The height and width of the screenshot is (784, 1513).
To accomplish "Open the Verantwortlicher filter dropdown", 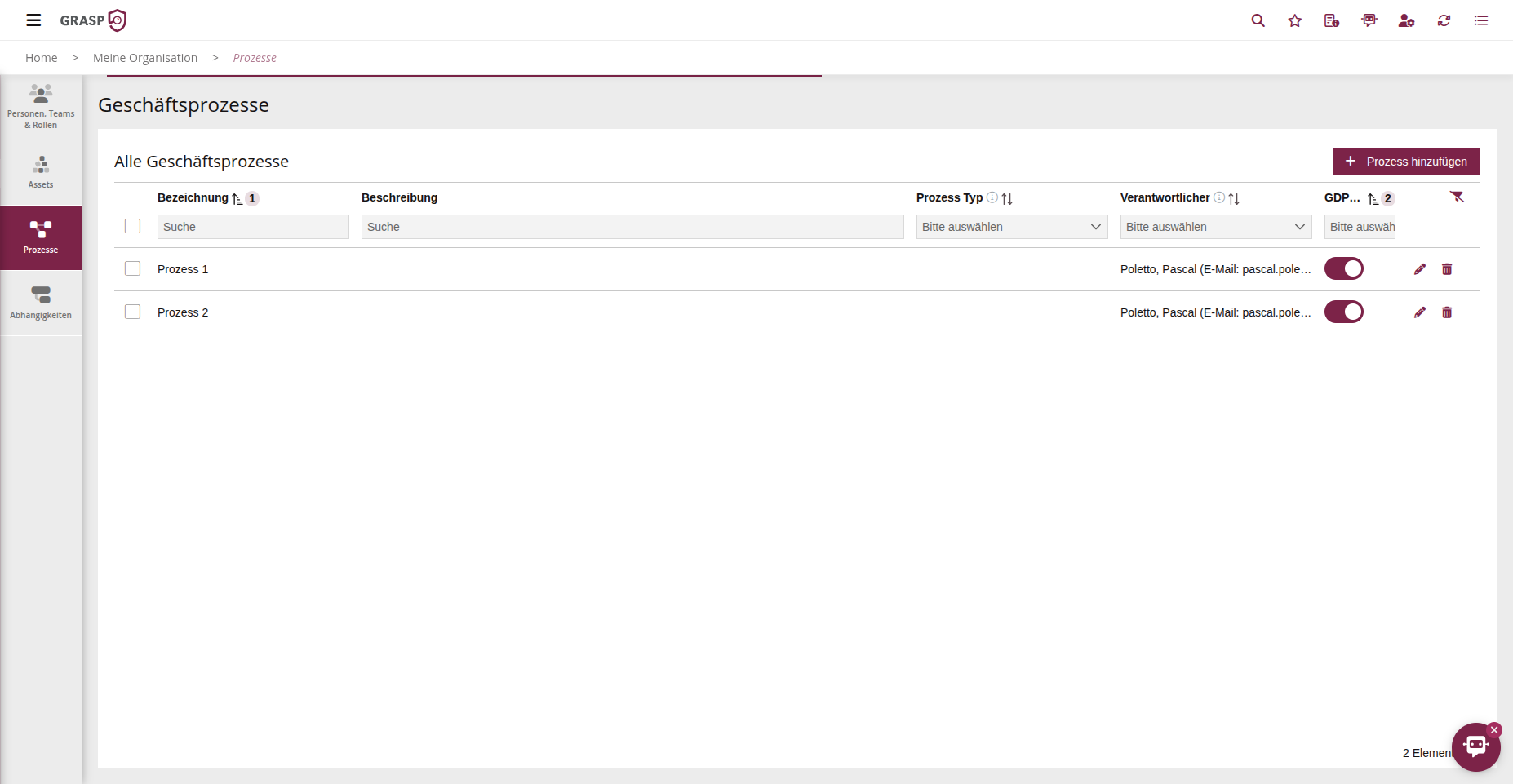I will [1215, 227].
